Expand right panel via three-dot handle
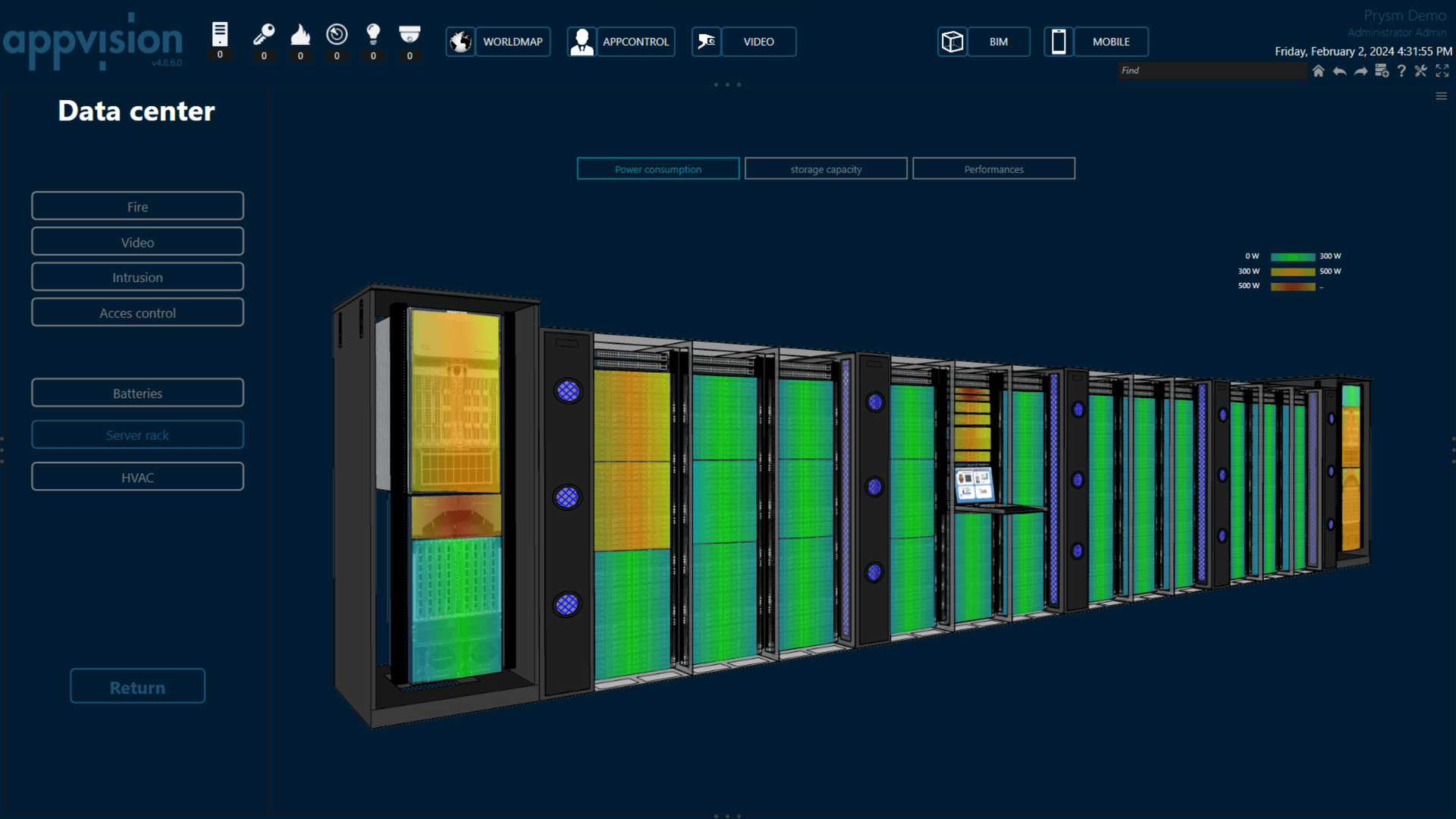Image resolution: width=1456 pixels, height=819 pixels. [x=1453, y=450]
